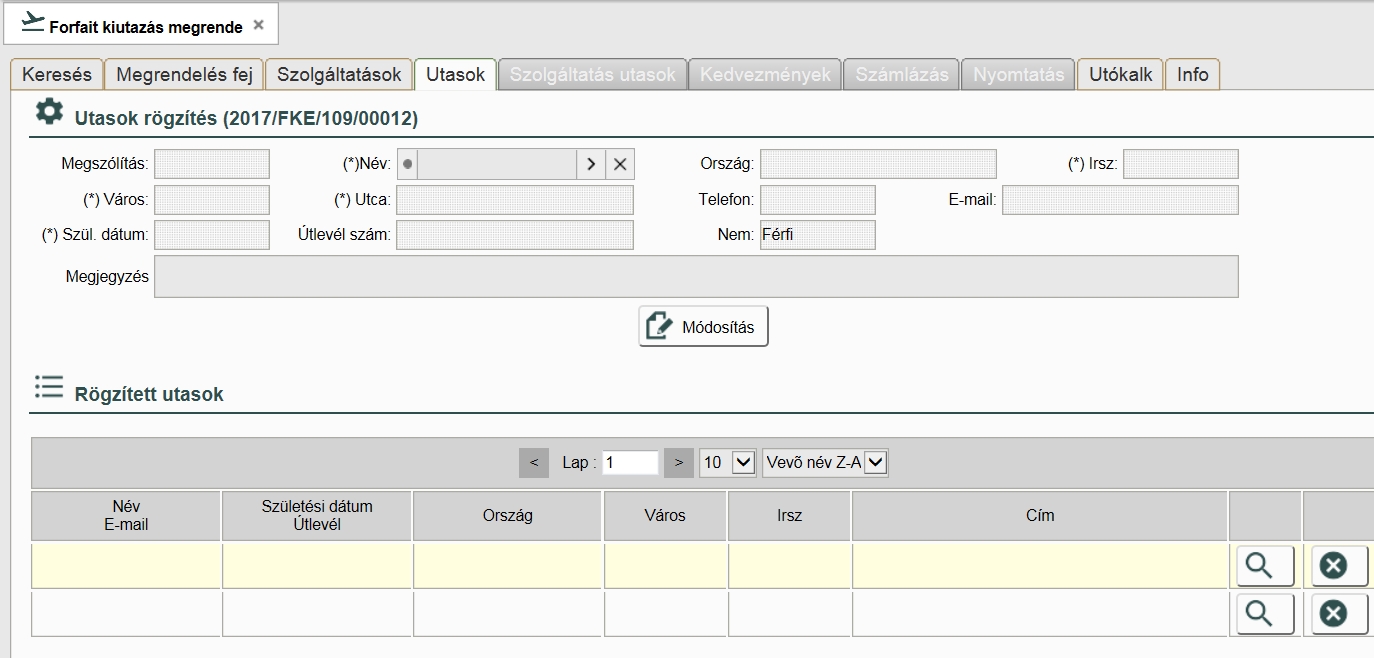Screen dimensions: 1374x658
Task: Go to next page in passenger list
Action: [x=678, y=462]
